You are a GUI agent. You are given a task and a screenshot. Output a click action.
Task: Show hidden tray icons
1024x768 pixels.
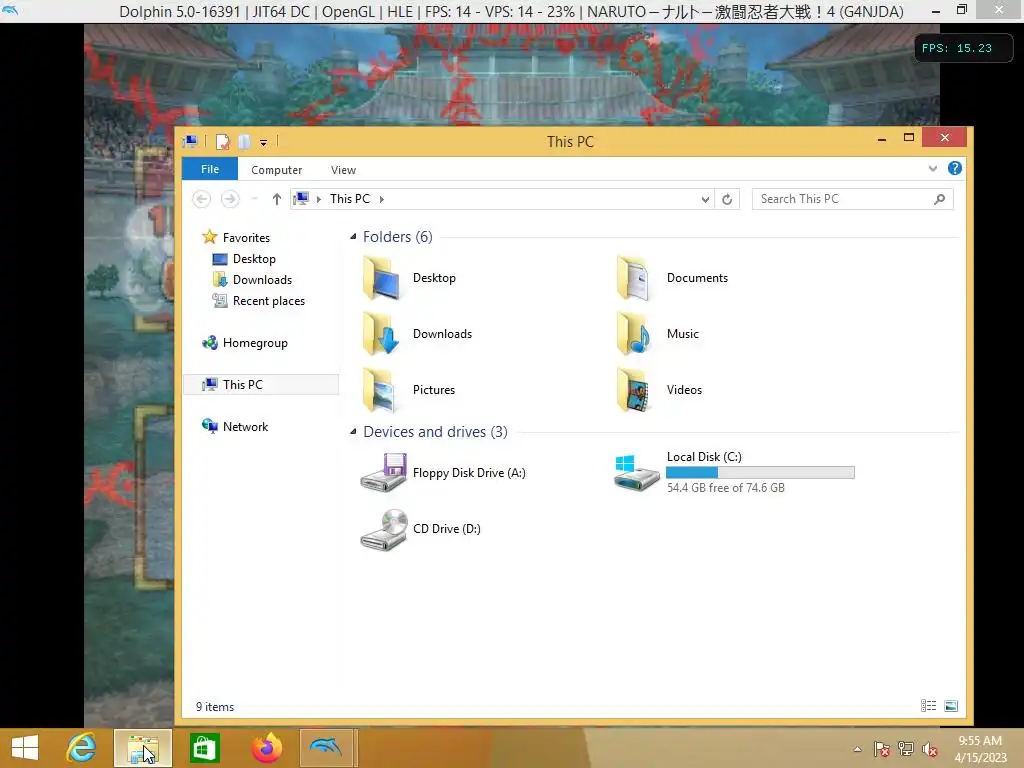857,749
